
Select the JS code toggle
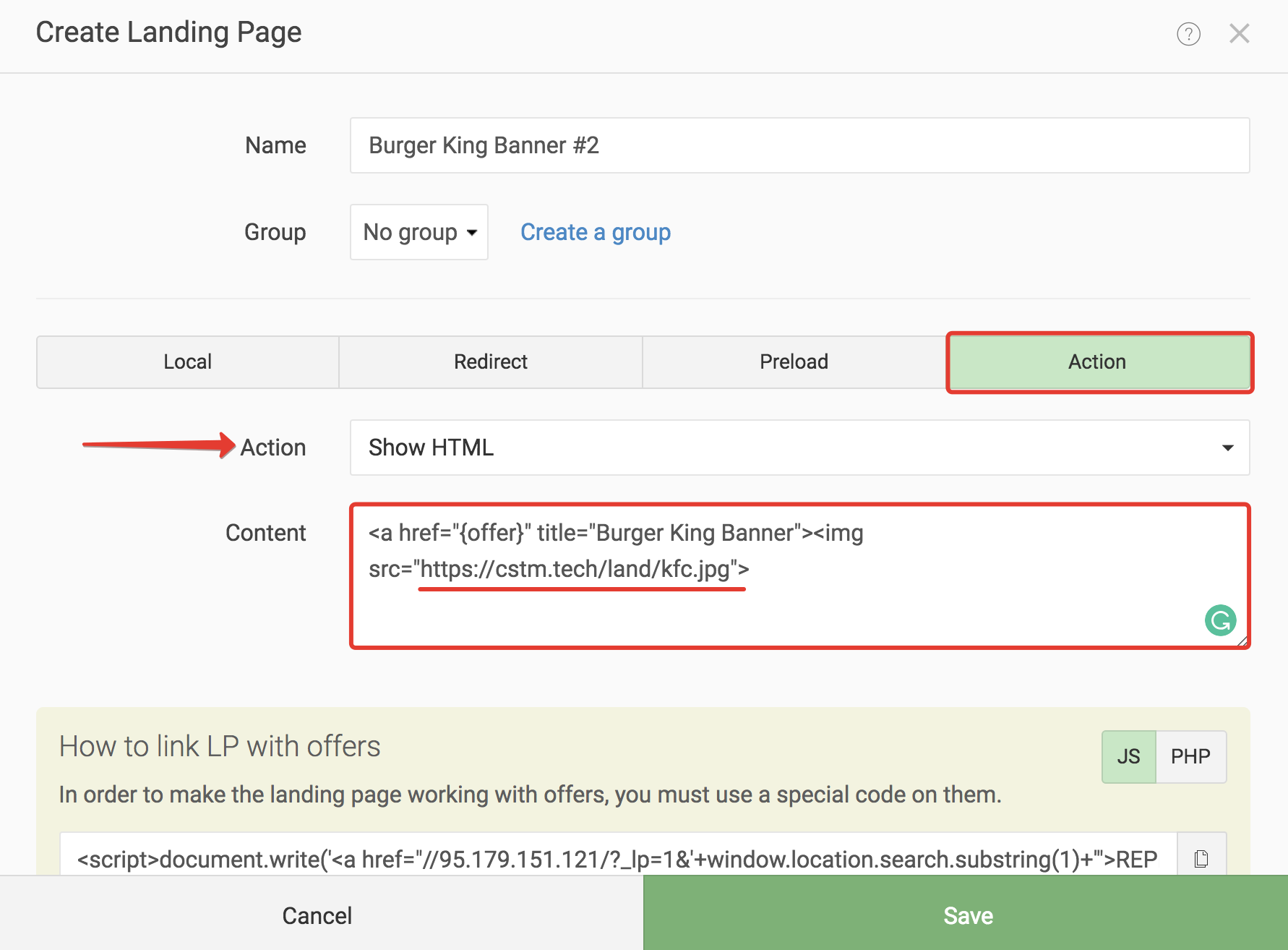(x=1128, y=757)
